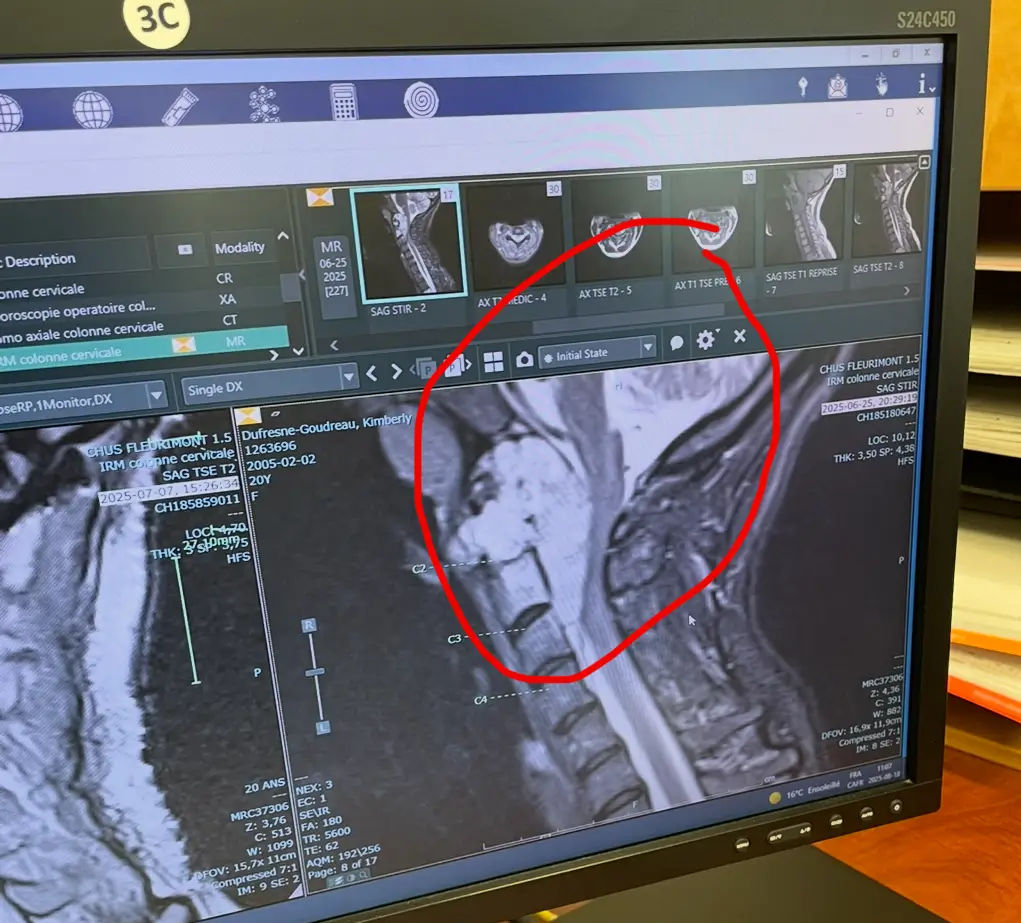Click the C3 vertebra label
The image size is (1021, 923).
click(x=455, y=639)
